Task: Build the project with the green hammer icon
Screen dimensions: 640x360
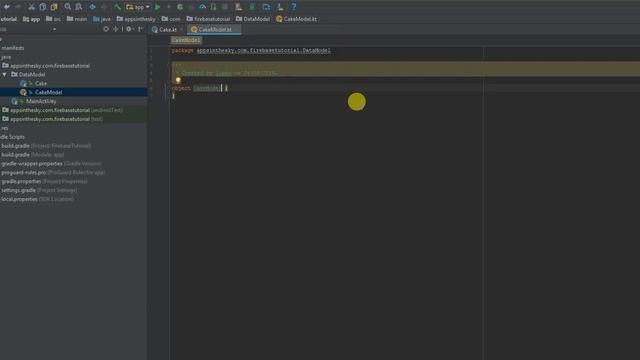Action: (118, 7)
